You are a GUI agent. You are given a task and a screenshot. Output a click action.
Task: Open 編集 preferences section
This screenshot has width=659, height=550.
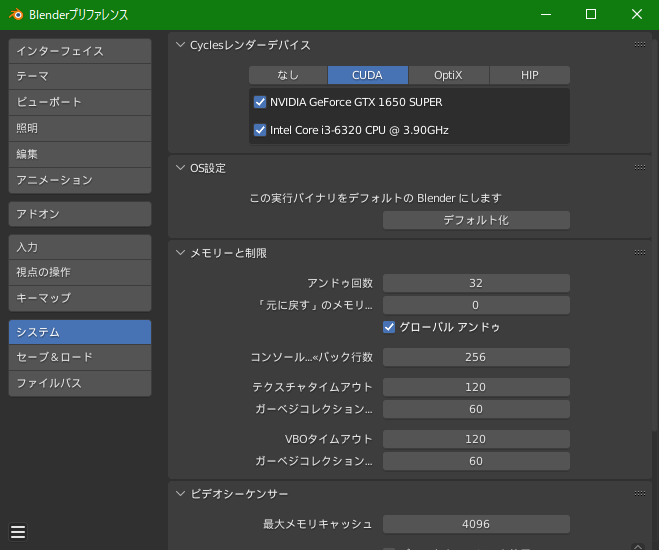pyautogui.click(x=80, y=155)
